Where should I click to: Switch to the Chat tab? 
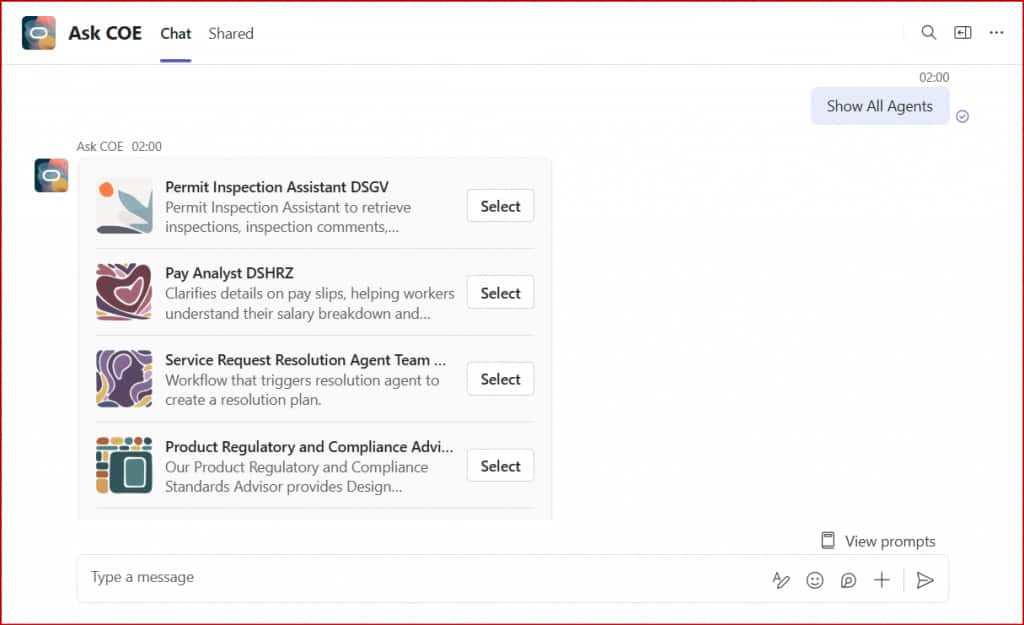(176, 33)
